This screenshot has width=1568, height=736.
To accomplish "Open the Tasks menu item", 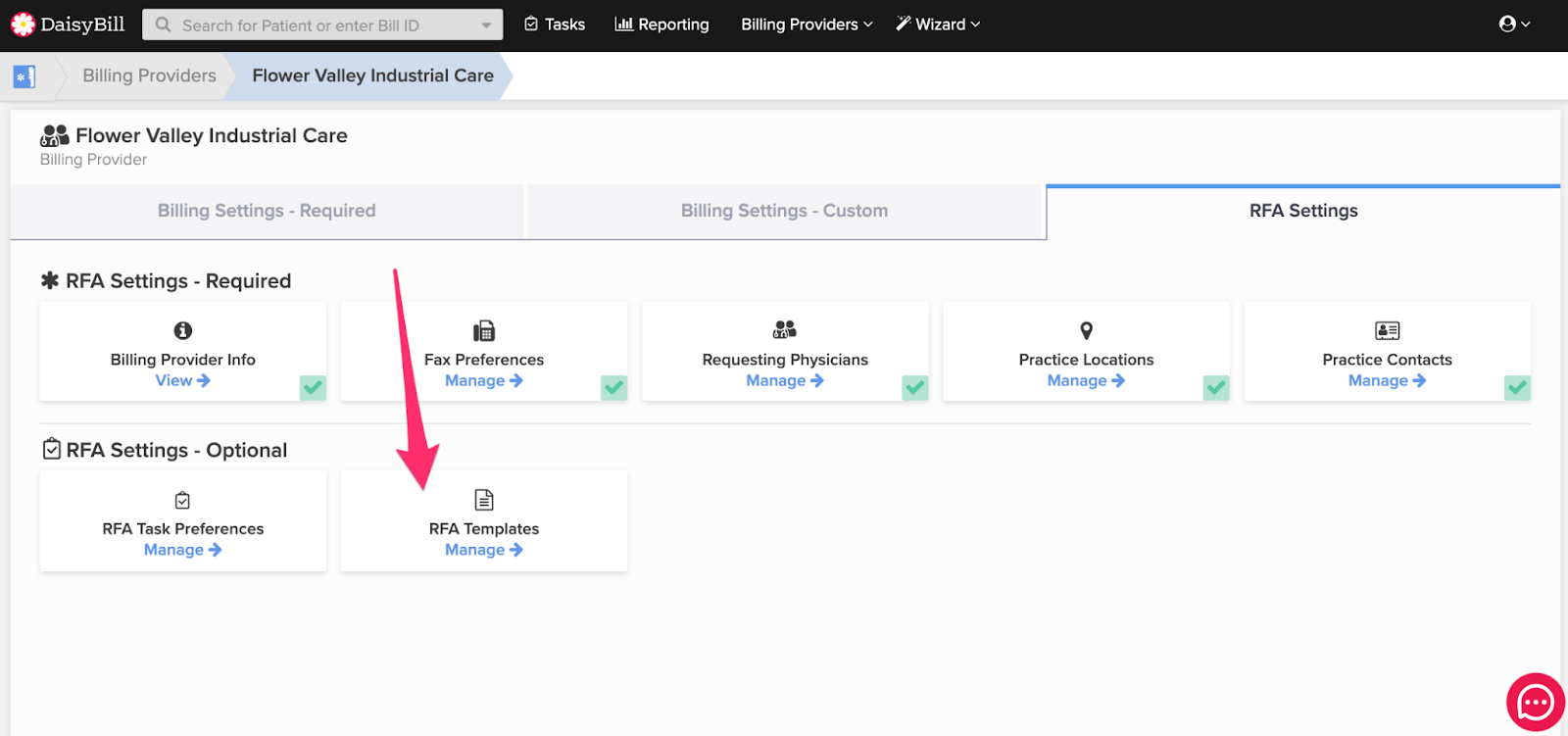I will coord(555,25).
